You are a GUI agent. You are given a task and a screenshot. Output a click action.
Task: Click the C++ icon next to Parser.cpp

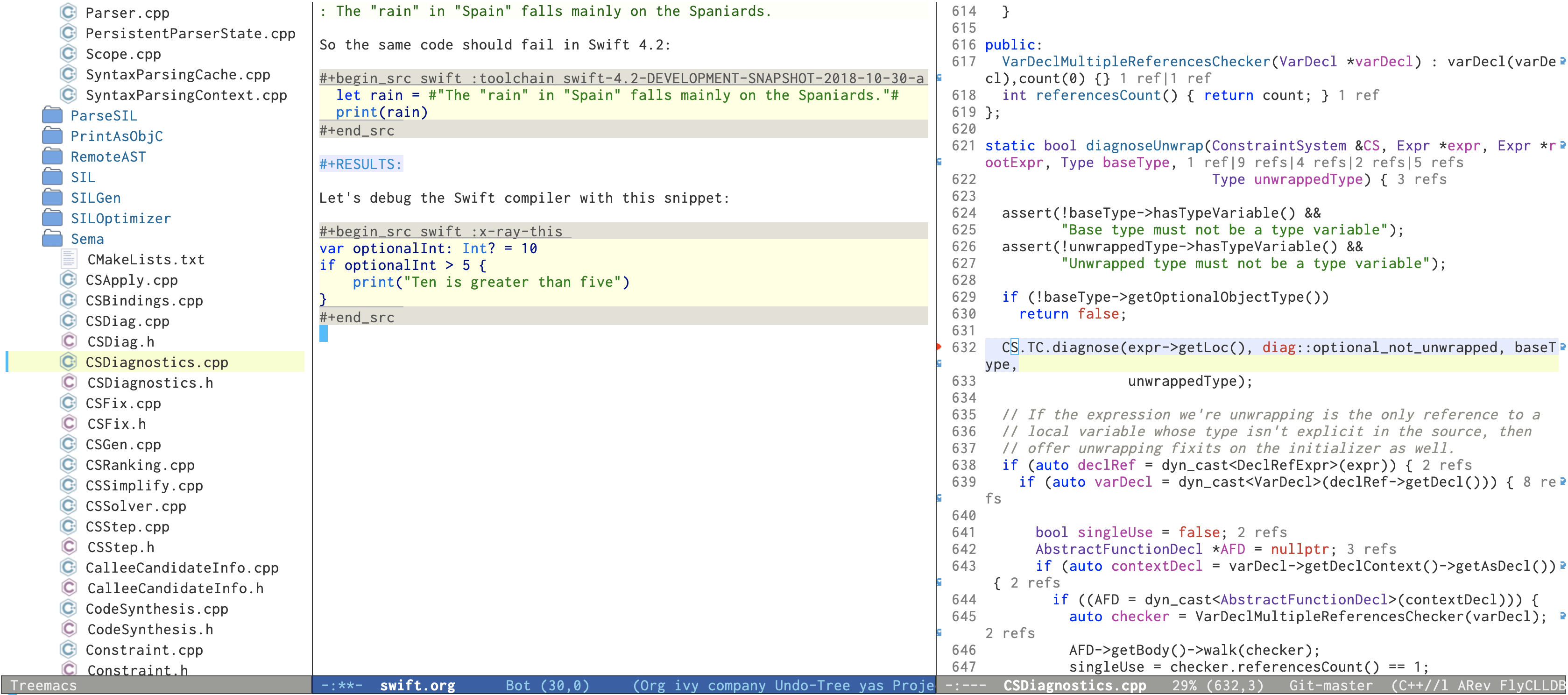(68, 12)
